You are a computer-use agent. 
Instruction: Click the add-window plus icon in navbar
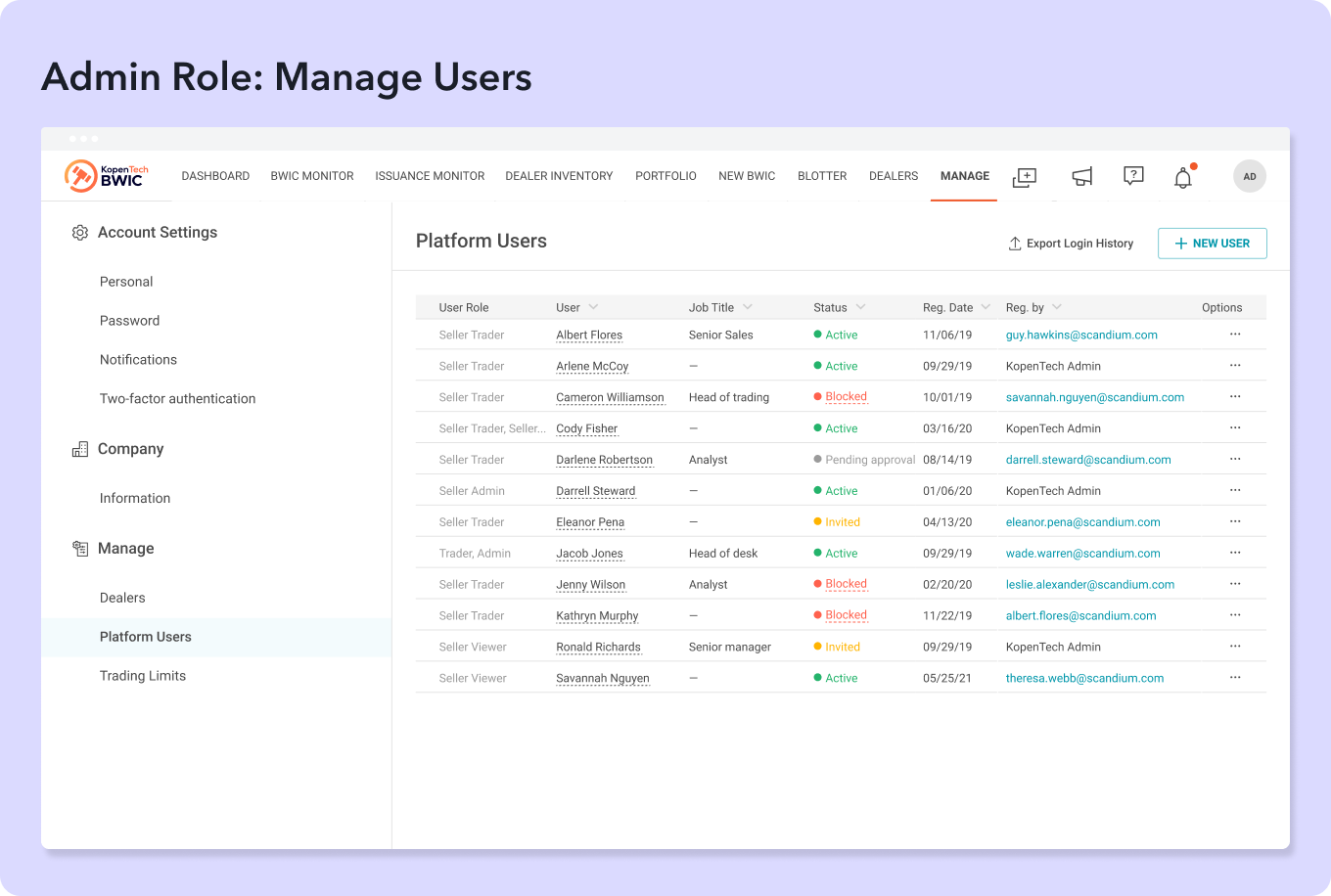1024,177
